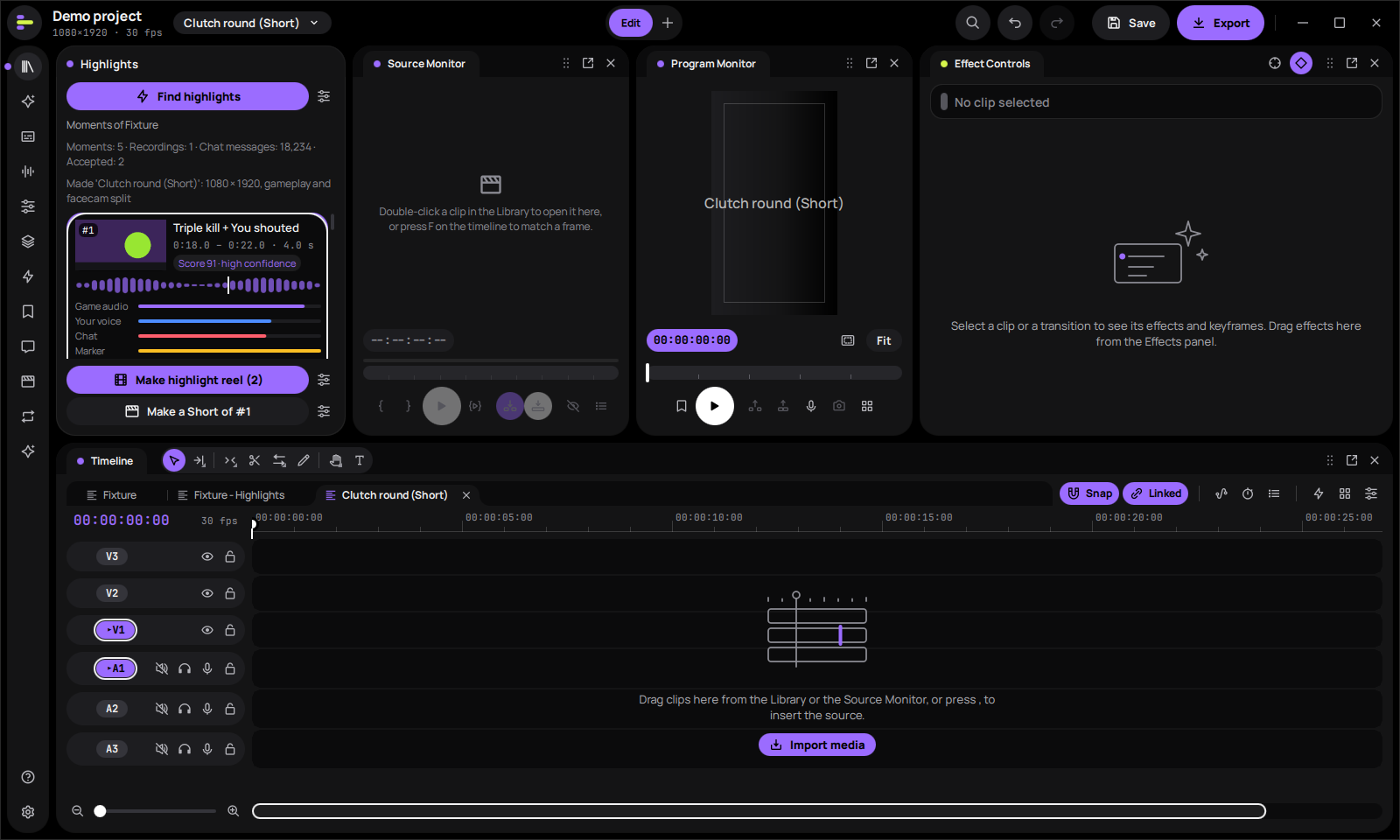The height and width of the screenshot is (840, 1400).
Task: Open the chat bubble sidebar icon
Action: 28,346
